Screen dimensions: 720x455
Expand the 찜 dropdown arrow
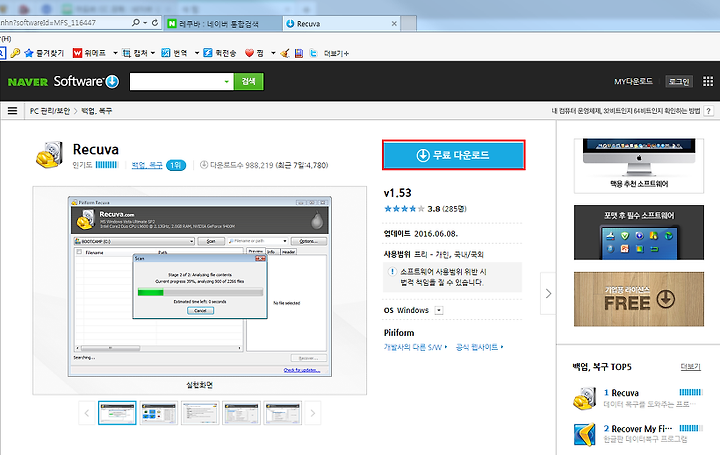coord(273,53)
